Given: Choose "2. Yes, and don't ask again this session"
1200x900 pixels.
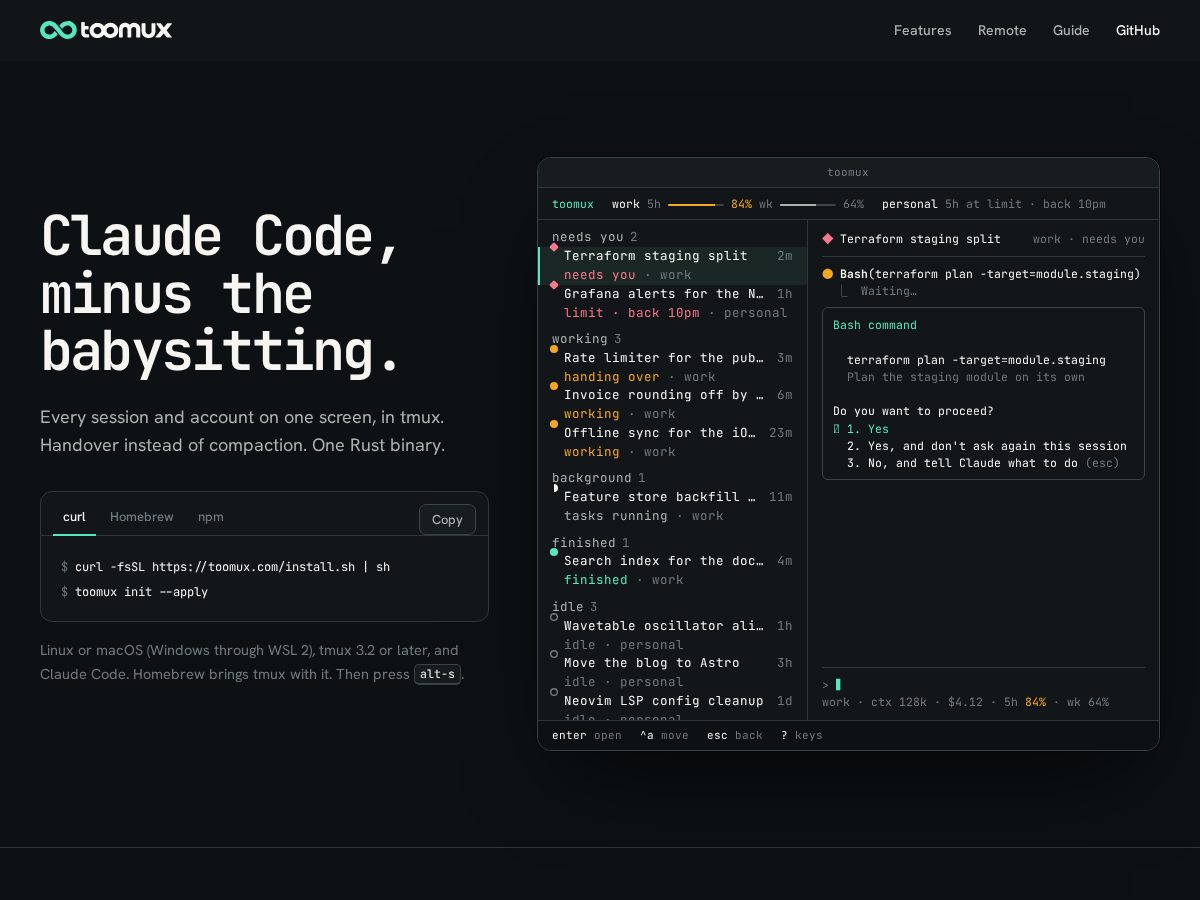Looking at the screenshot, I should (x=987, y=446).
